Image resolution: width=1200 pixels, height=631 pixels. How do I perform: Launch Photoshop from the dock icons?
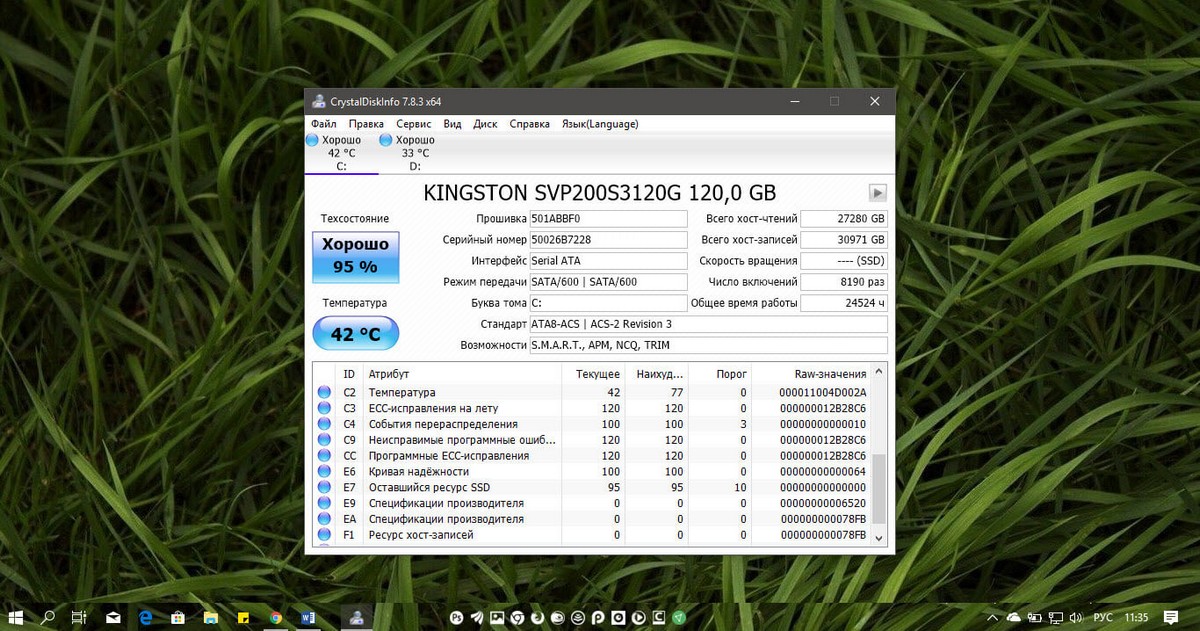click(457, 618)
